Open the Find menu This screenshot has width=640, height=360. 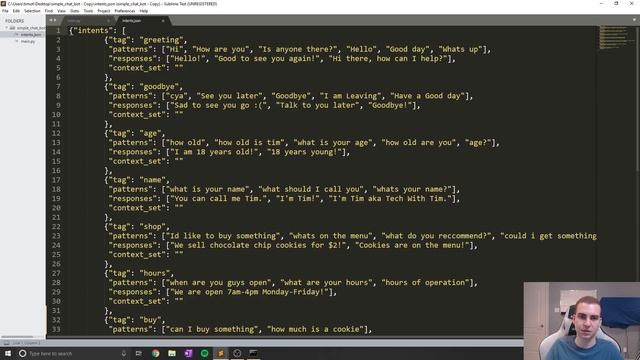(x=49, y=11)
